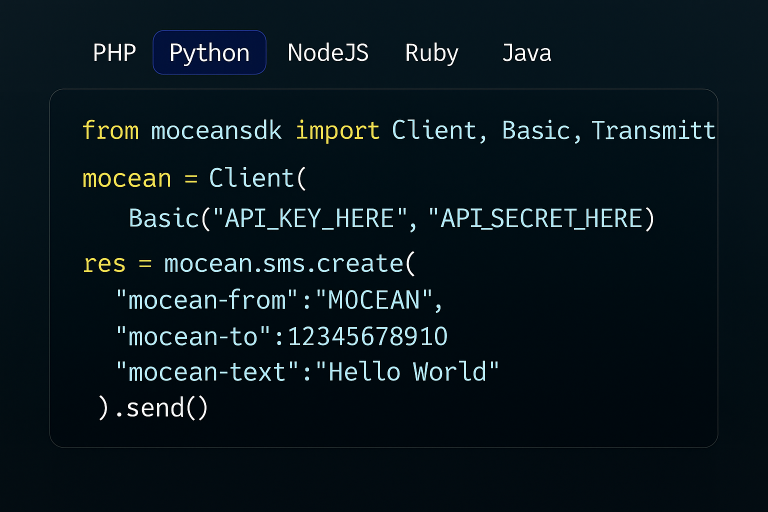Click the ').send()' line

tap(153, 408)
